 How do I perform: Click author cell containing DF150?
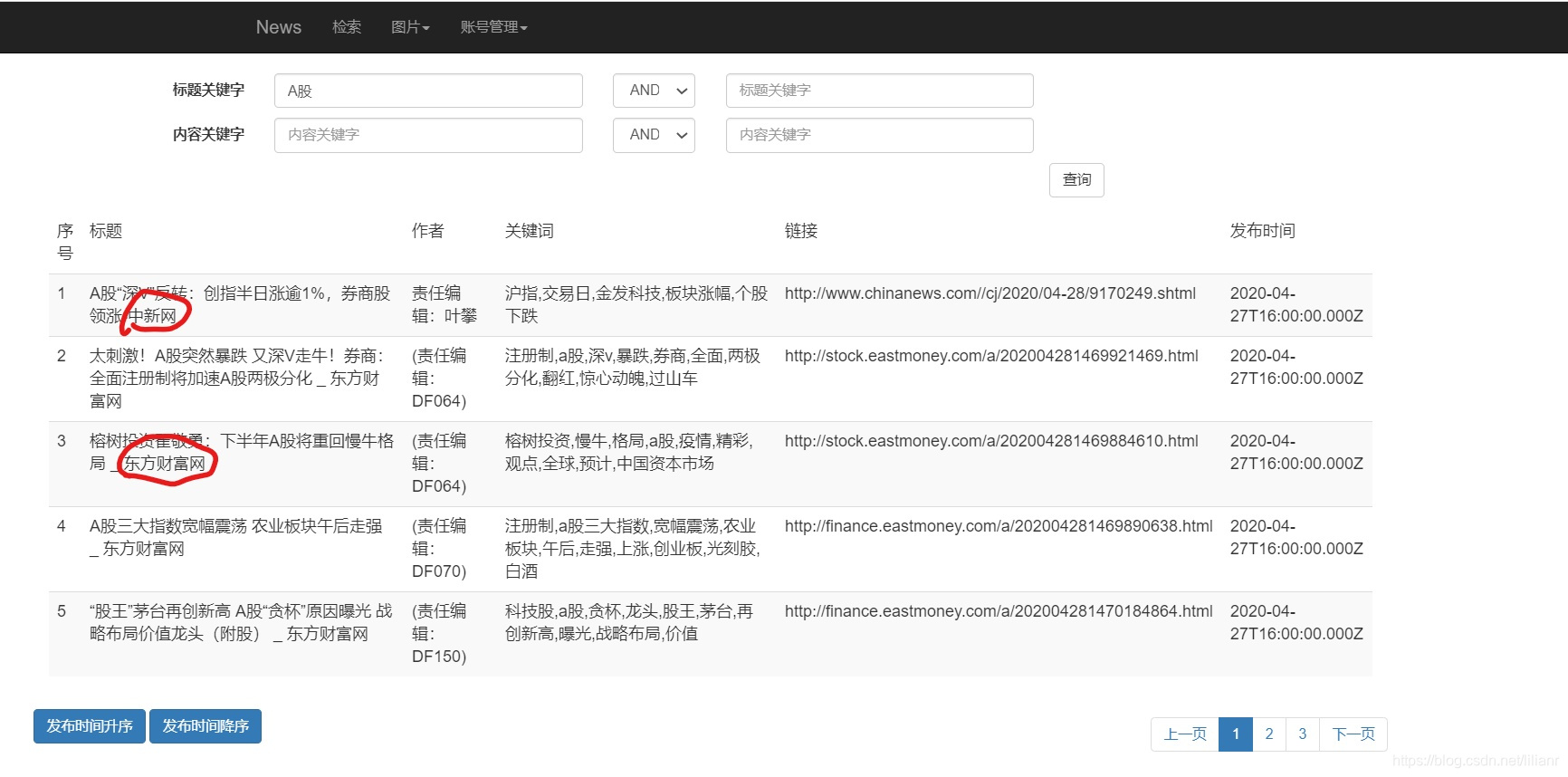[439, 634]
